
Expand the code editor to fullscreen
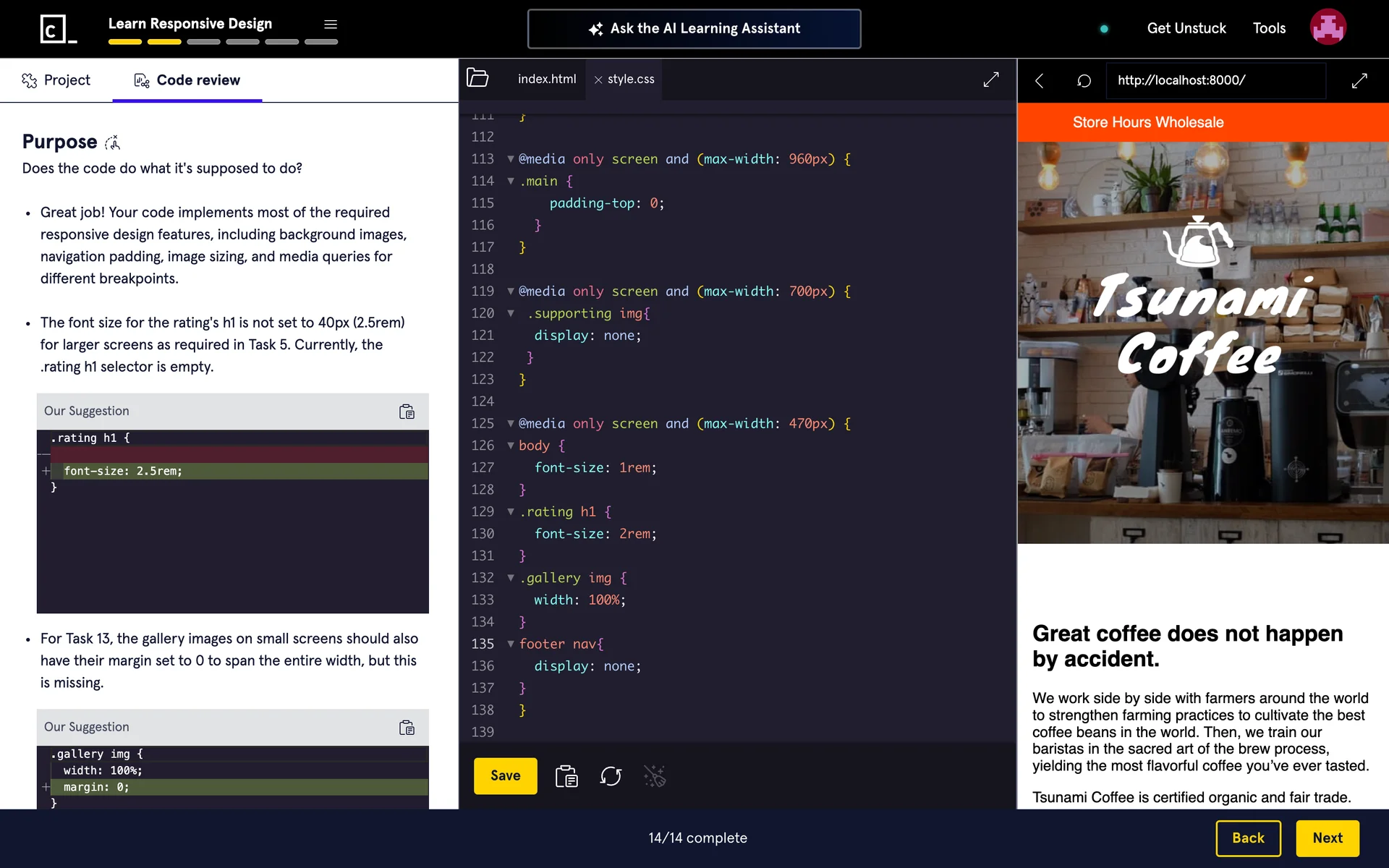[x=991, y=80]
